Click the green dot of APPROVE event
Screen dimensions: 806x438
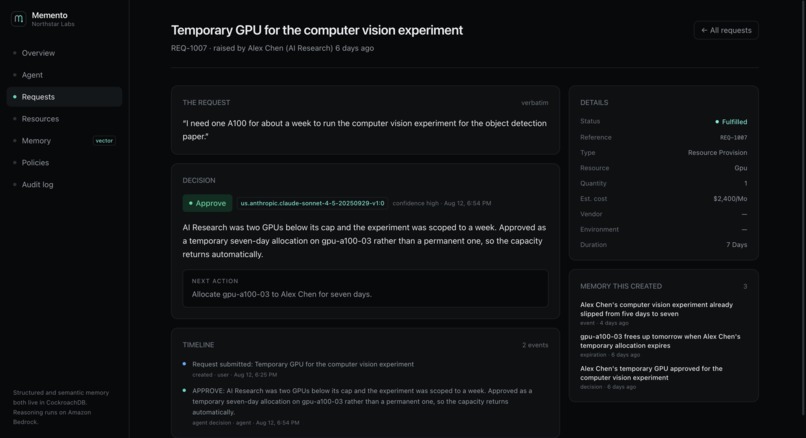(185, 390)
